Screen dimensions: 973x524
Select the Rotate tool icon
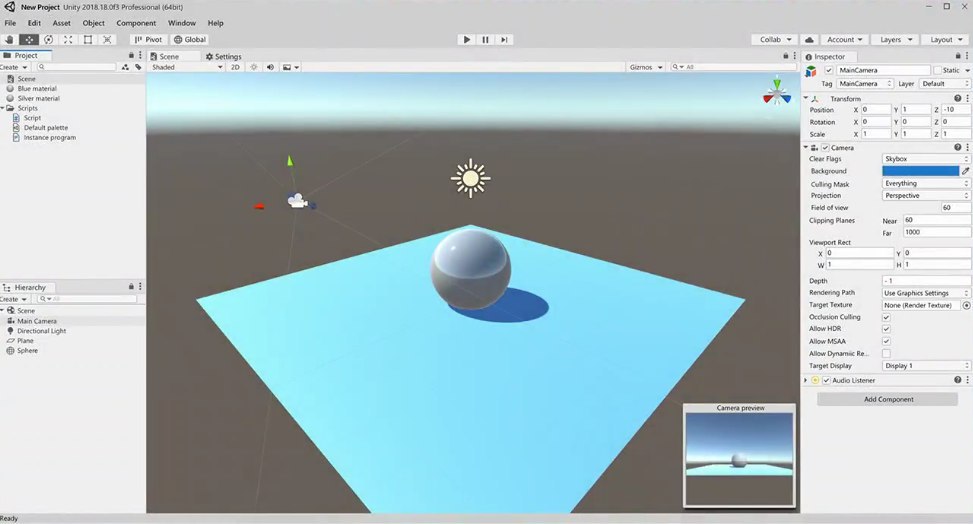[x=48, y=39]
